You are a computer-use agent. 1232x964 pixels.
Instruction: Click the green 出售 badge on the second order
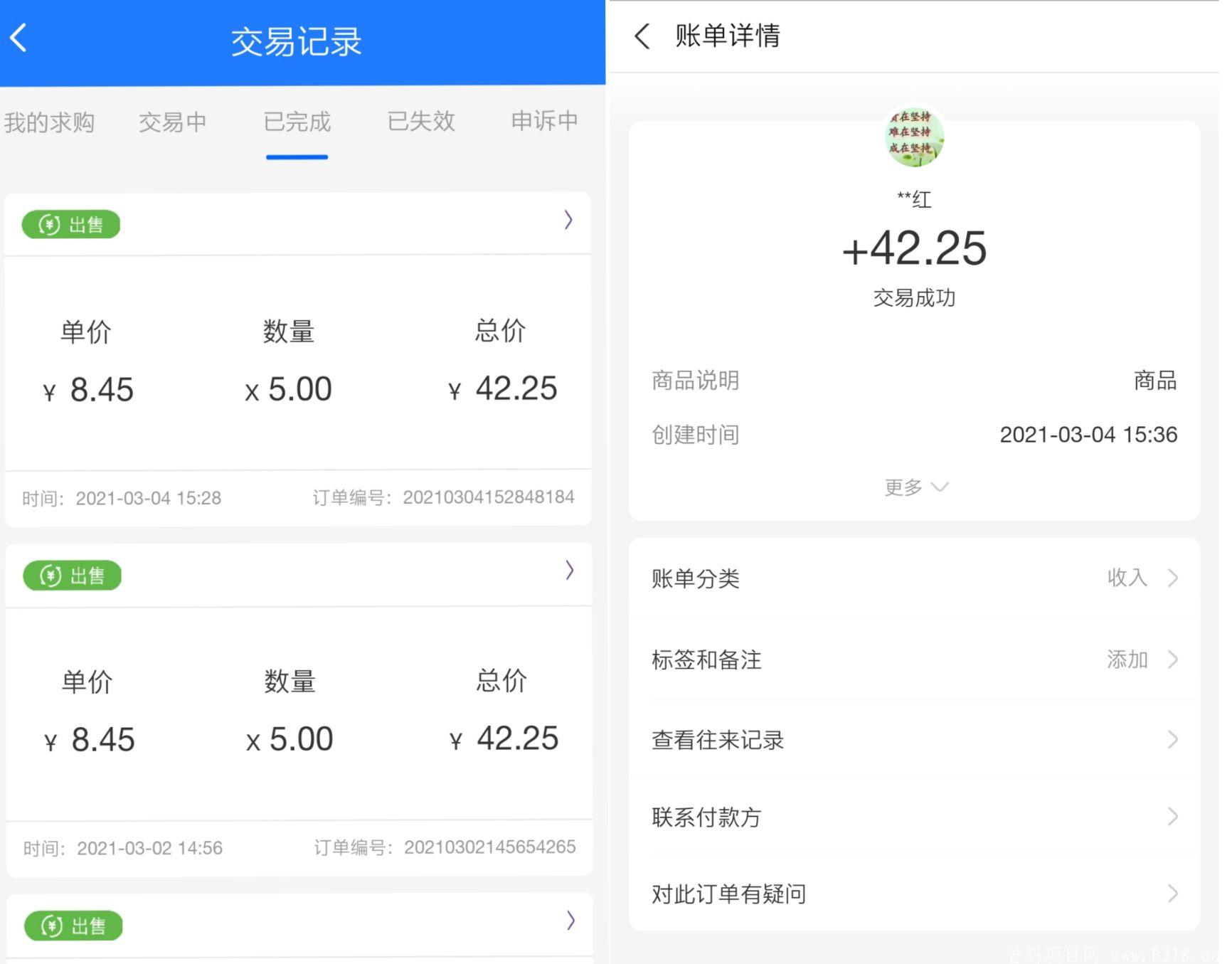[71, 575]
